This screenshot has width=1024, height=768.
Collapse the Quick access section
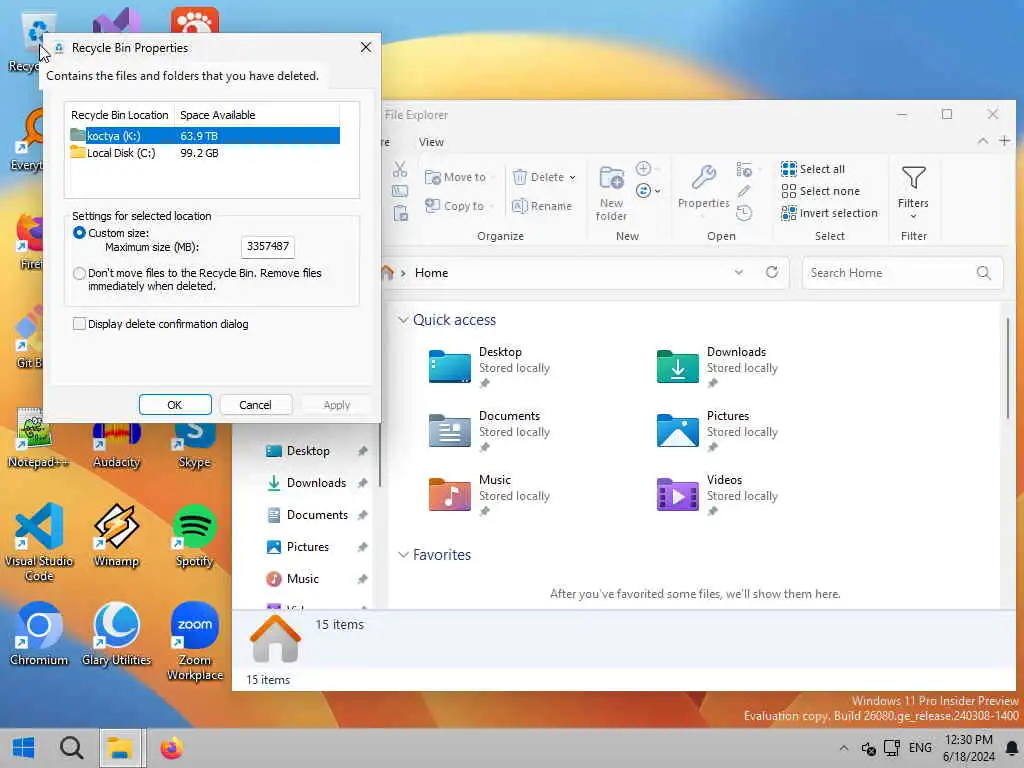(403, 319)
